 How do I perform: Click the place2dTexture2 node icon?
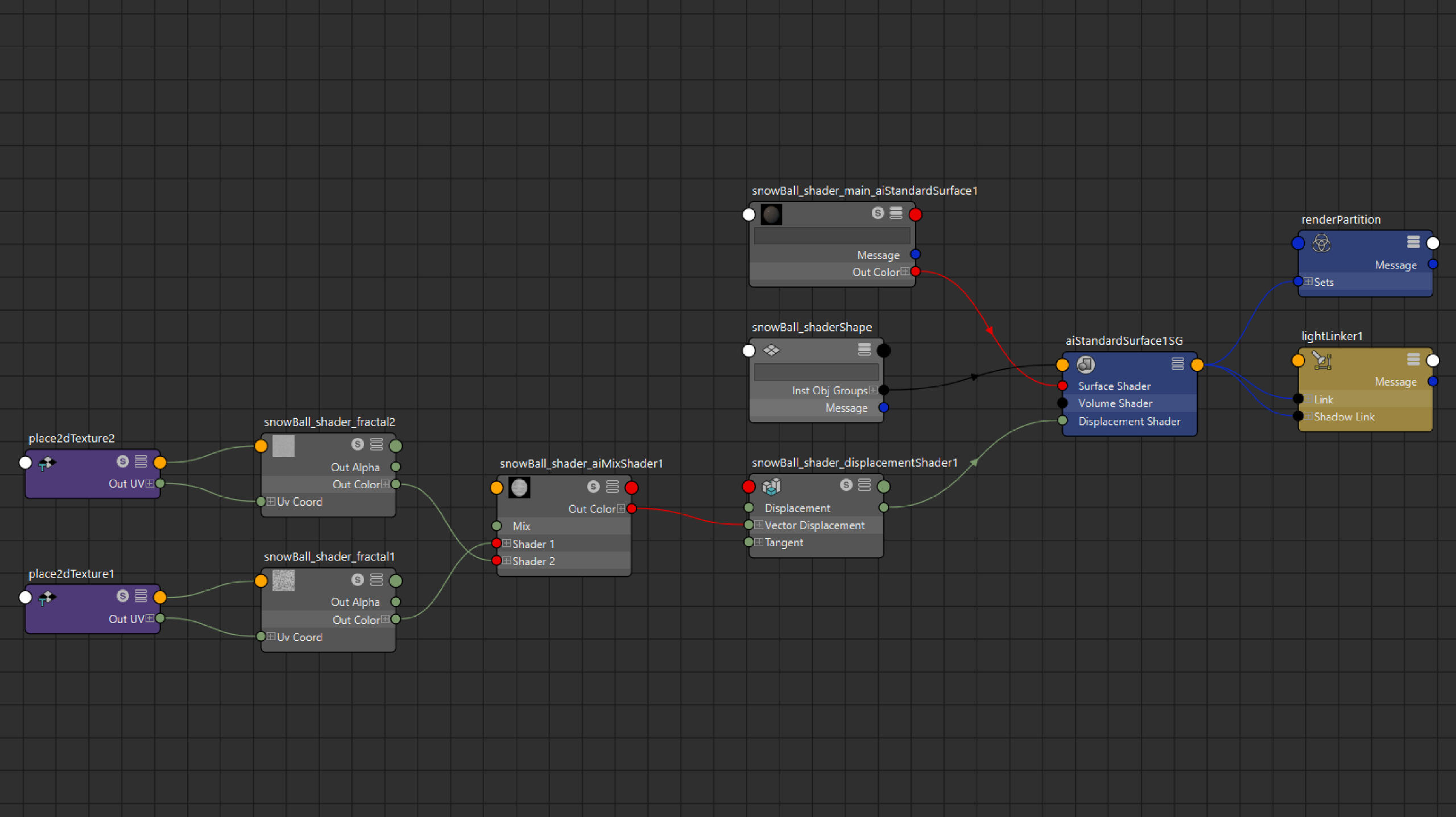pos(47,463)
